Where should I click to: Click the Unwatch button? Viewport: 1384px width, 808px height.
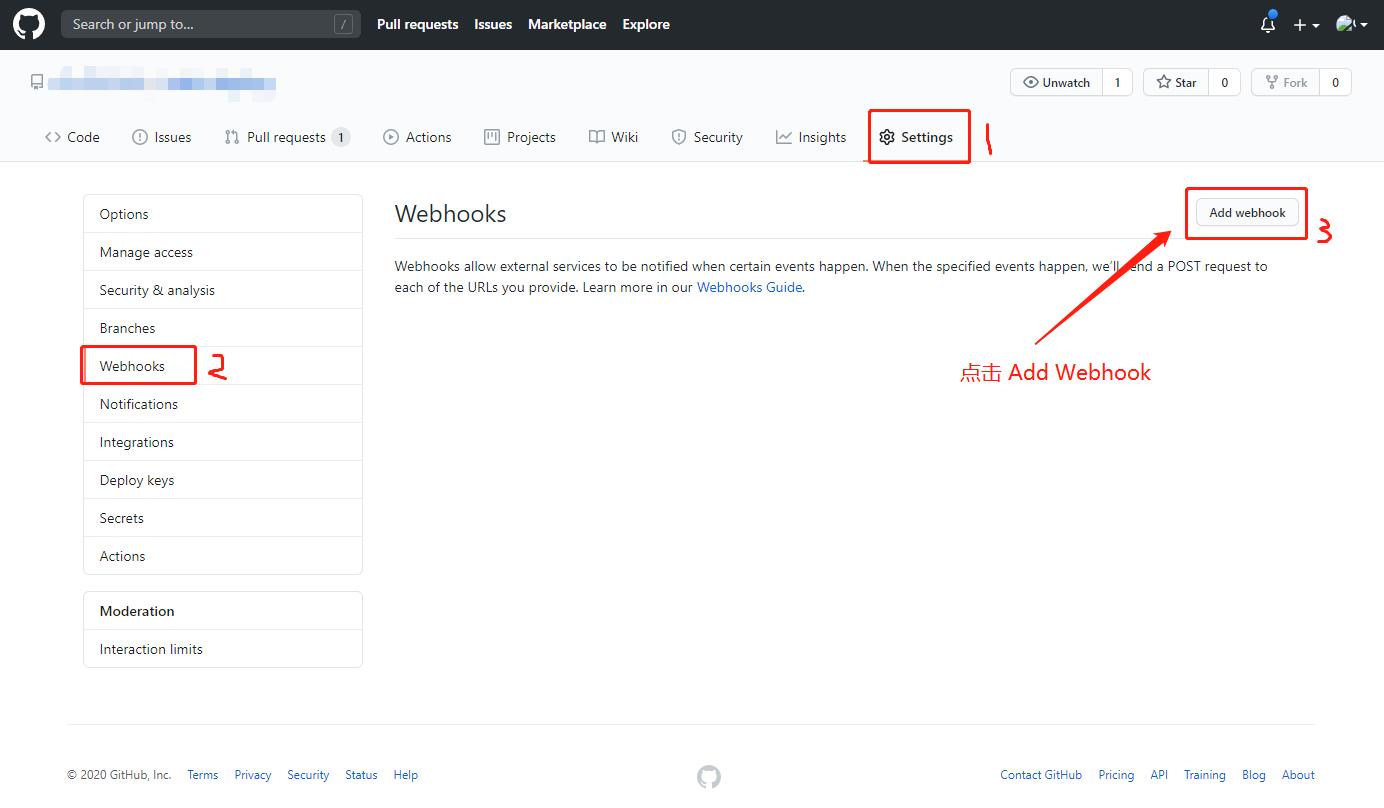[x=1057, y=82]
